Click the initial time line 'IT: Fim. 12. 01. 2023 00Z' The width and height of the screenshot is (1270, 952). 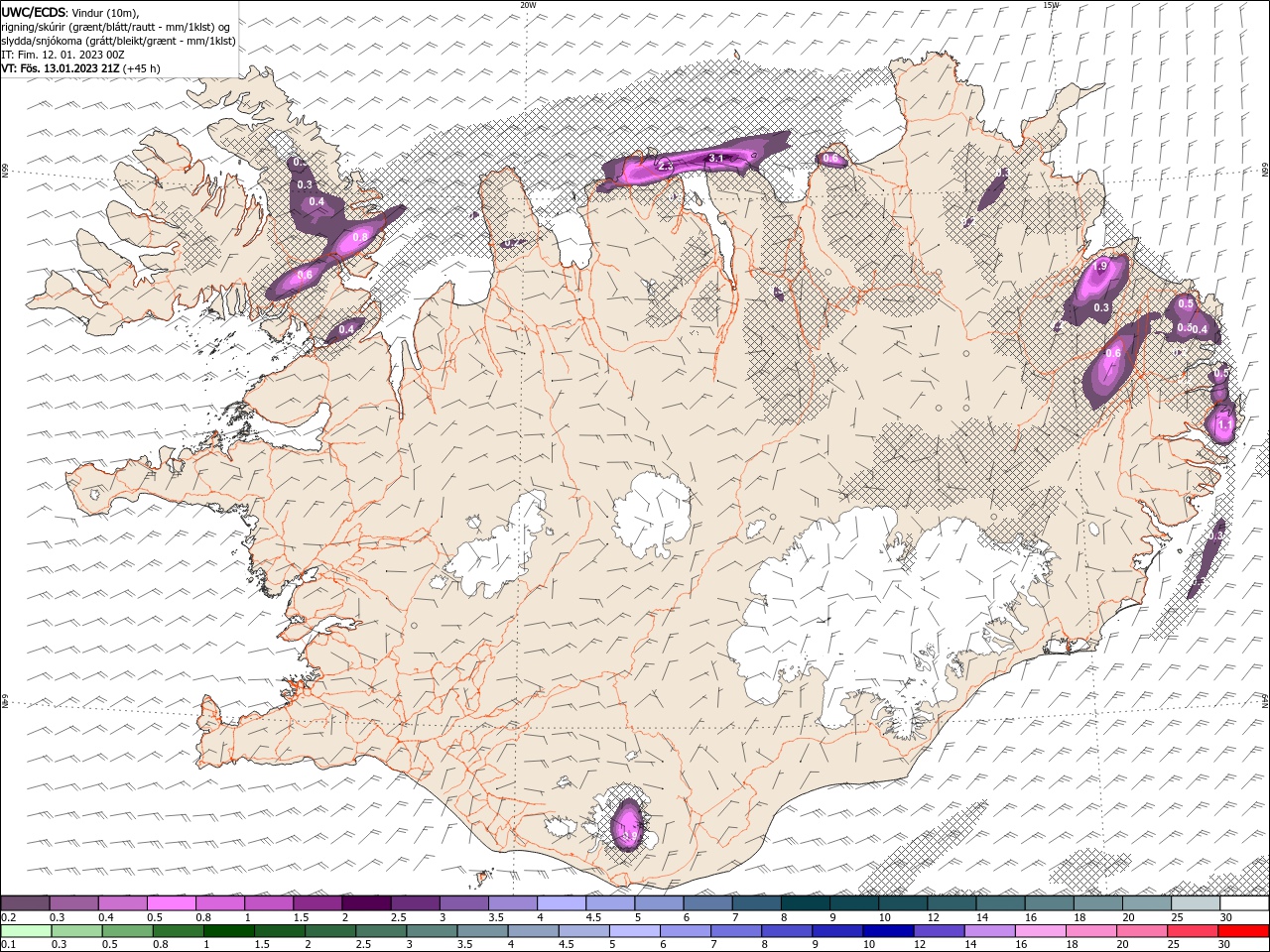click(x=63, y=55)
